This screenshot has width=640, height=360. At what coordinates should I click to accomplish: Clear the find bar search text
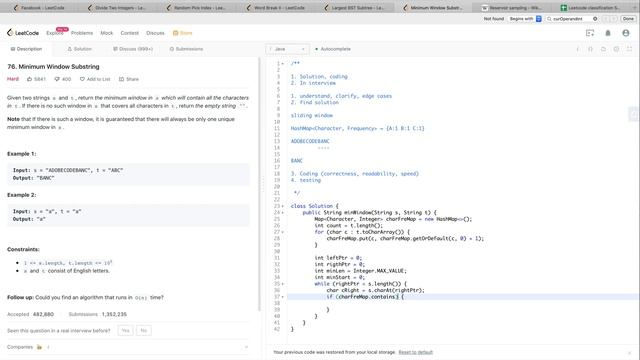pyautogui.click(x=595, y=19)
